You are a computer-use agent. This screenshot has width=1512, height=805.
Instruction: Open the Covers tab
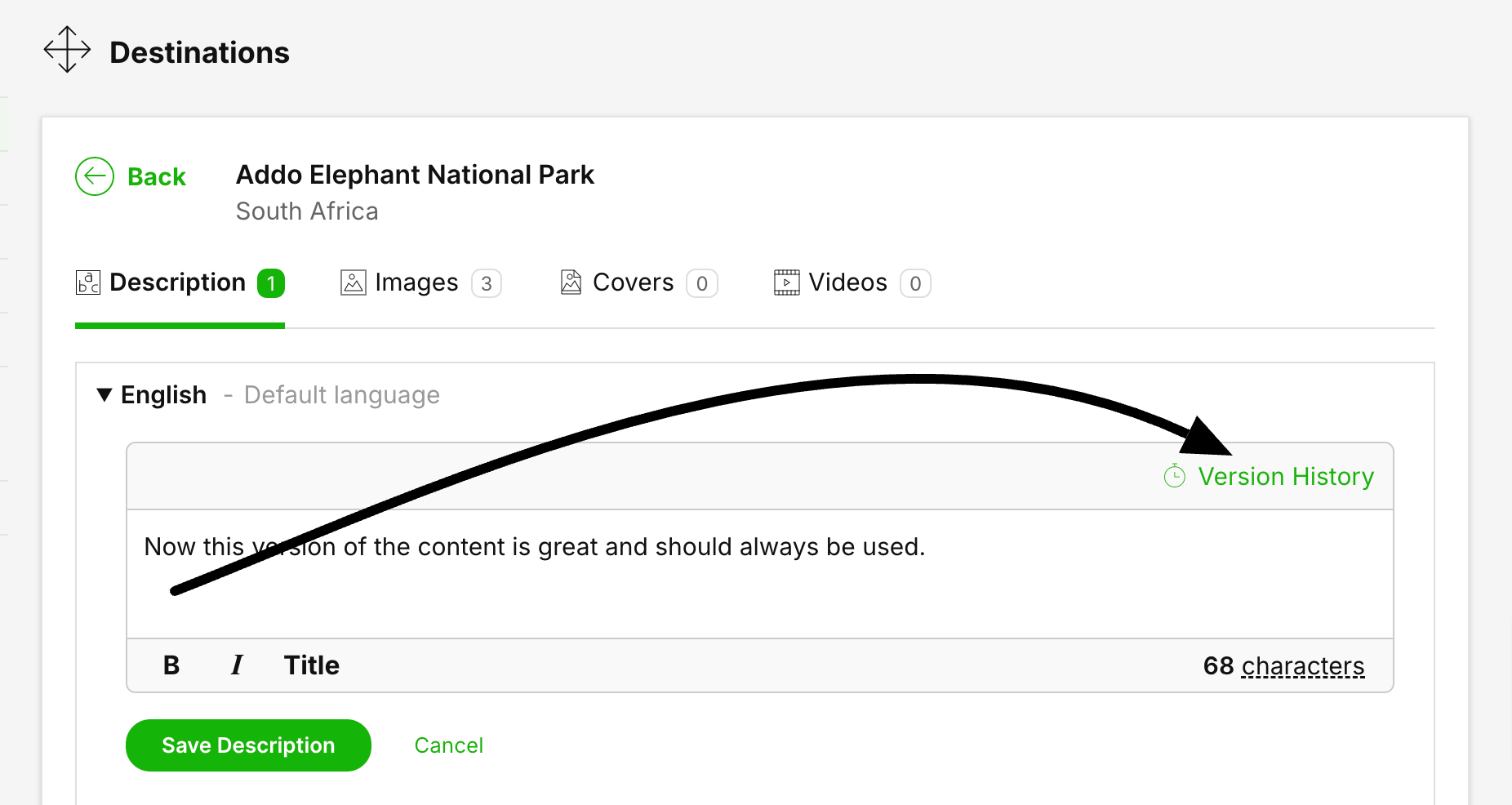pyautogui.click(x=639, y=282)
